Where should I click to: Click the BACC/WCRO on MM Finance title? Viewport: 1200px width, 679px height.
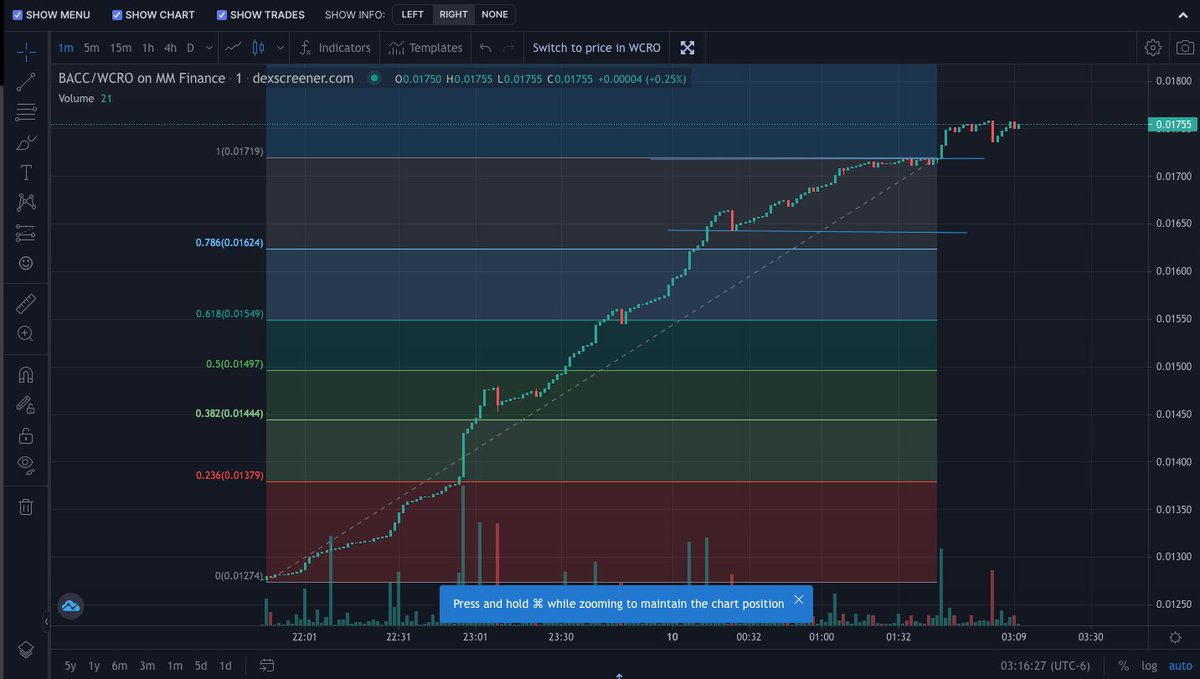point(142,78)
